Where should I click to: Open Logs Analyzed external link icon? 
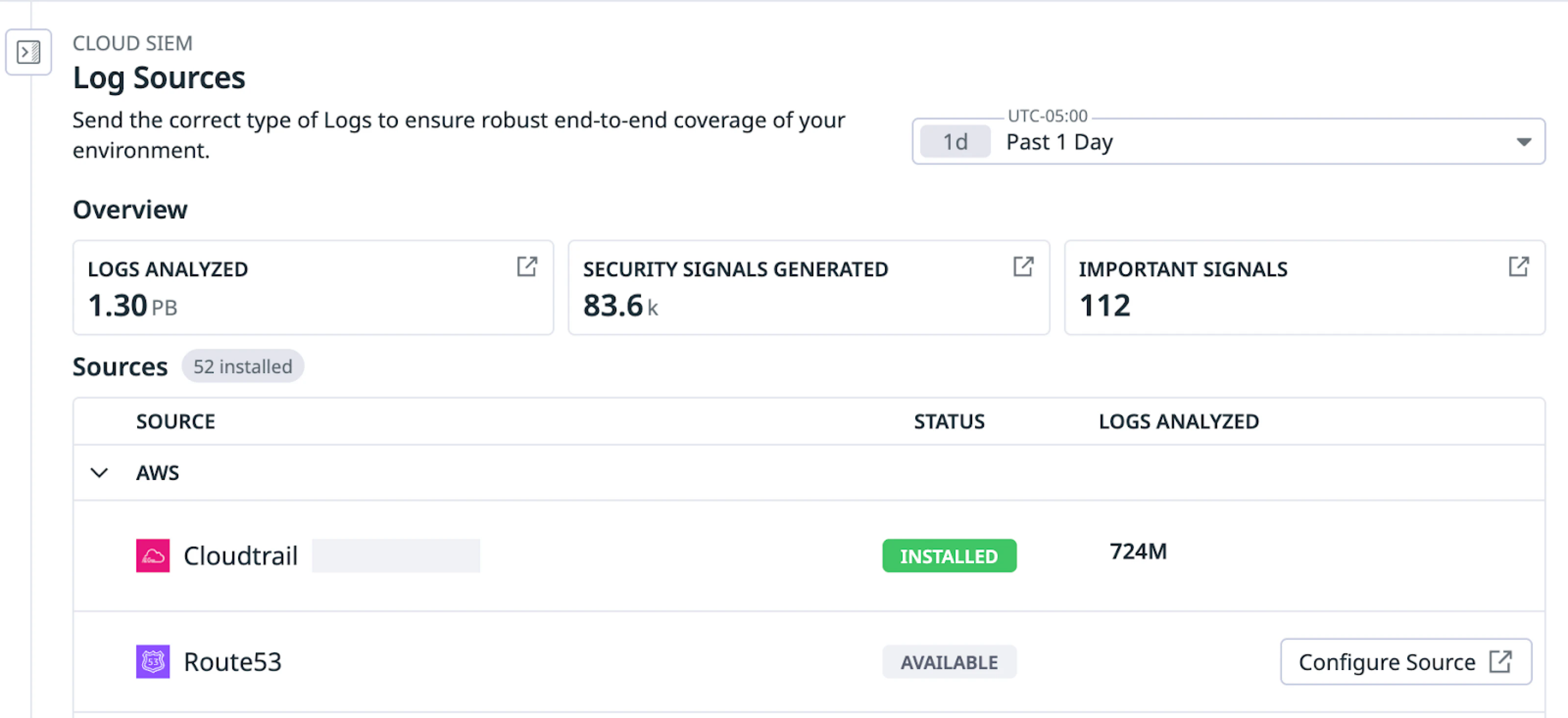click(x=527, y=266)
